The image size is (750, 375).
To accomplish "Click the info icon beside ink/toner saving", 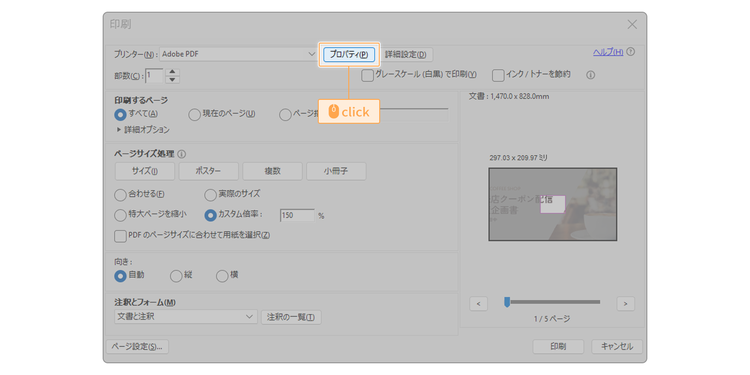I will point(590,75).
